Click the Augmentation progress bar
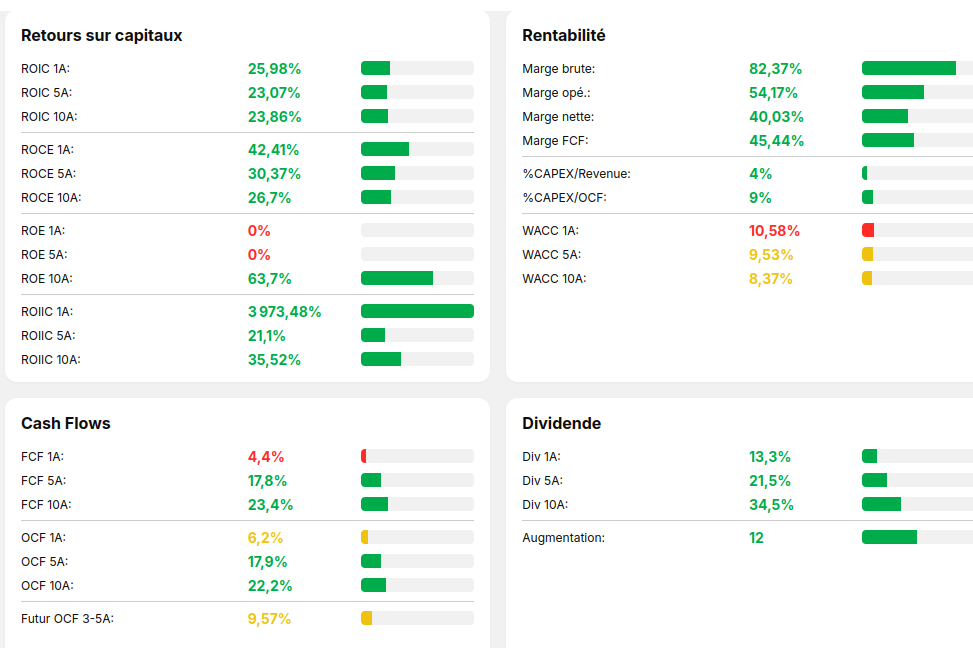The image size is (973, 648). (x=916, y=537)
